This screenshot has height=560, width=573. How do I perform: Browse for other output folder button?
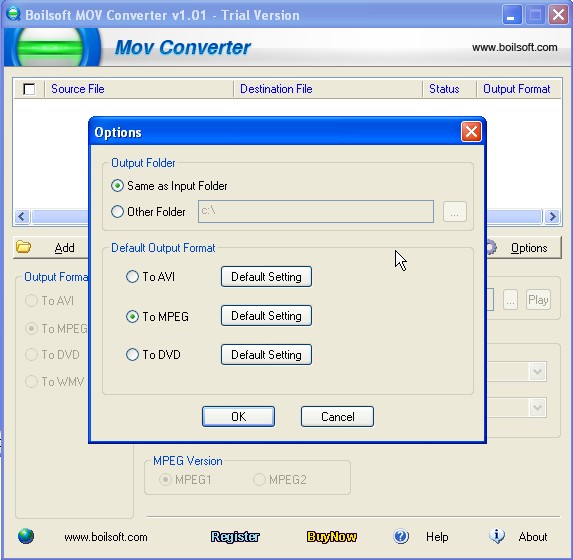455,211
